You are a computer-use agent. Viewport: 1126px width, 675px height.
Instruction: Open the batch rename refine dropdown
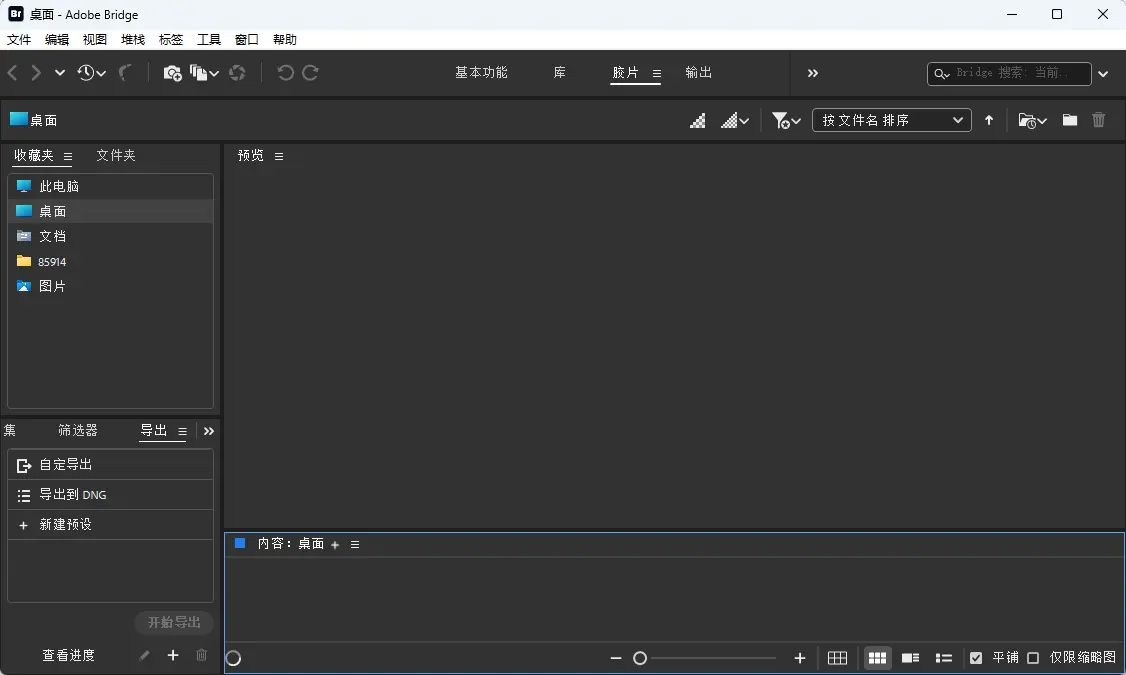click(x=204, y=73)
